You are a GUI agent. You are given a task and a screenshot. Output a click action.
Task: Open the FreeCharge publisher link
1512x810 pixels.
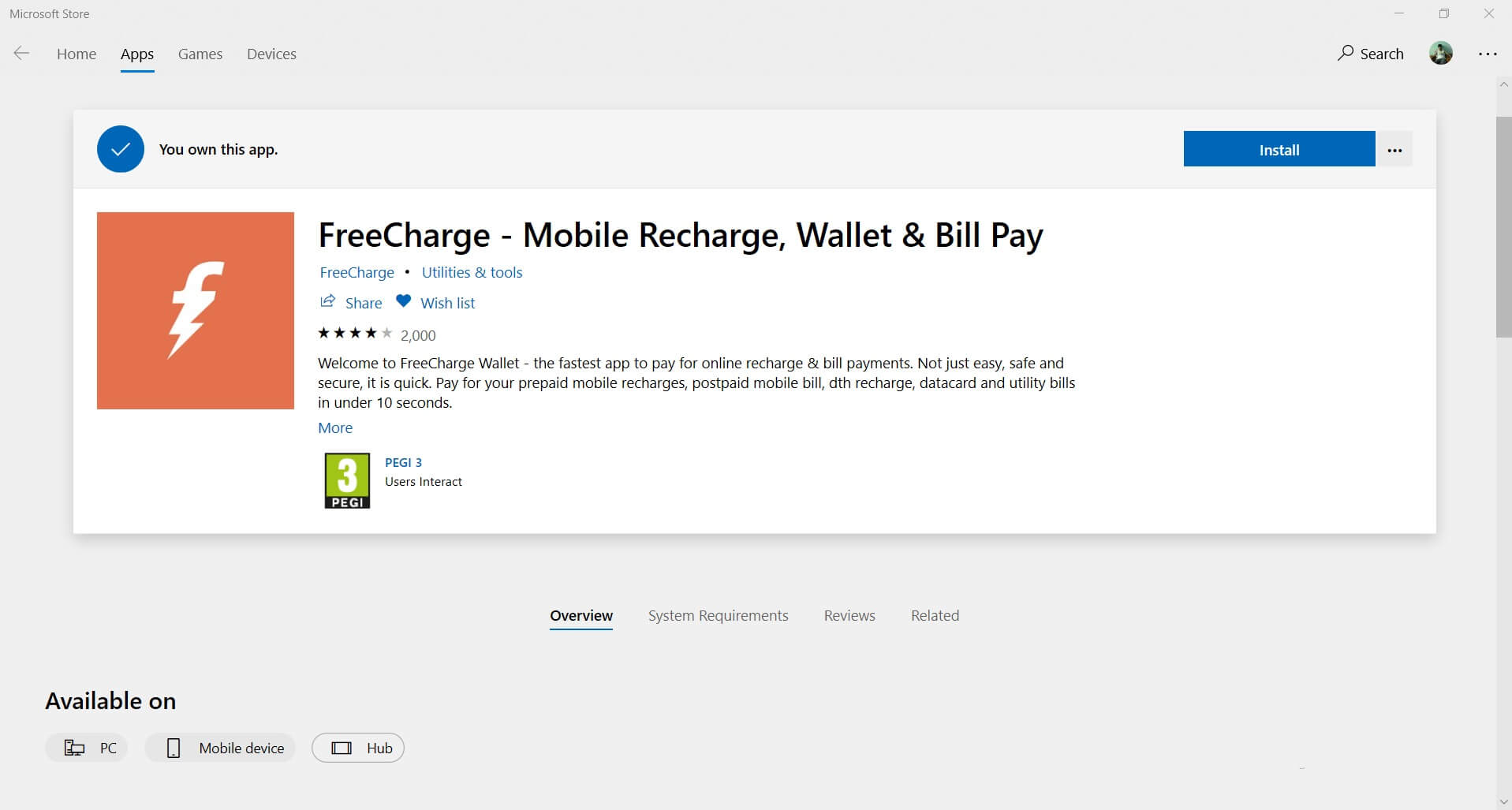click(357, 272)
